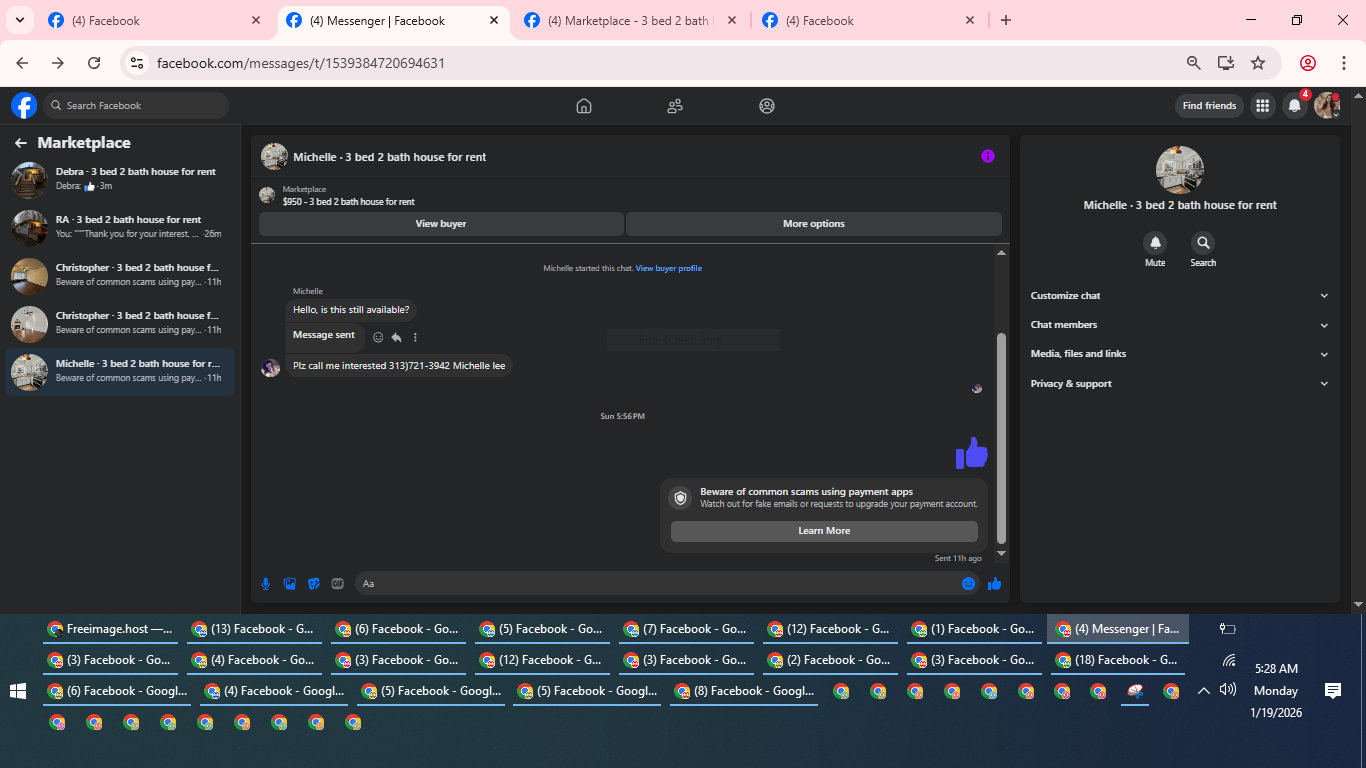Click the browser reload icon
Image resolution: width=1366 pixels, height=768 pixels.
click(x=94, y=63)
